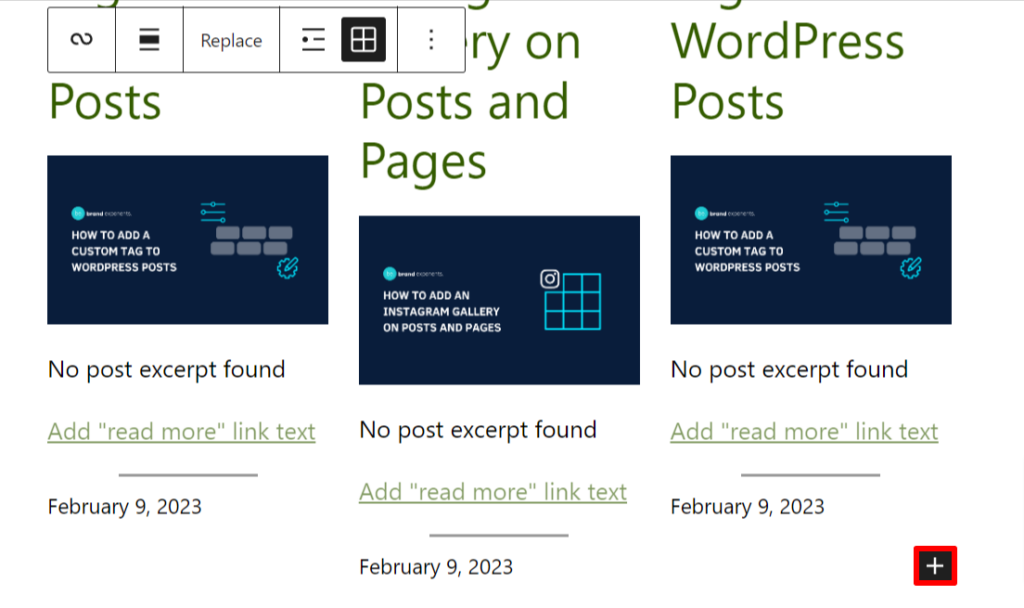Click the black plus block inserter
Screen dimensions: 1024x608
coord(935,565)
